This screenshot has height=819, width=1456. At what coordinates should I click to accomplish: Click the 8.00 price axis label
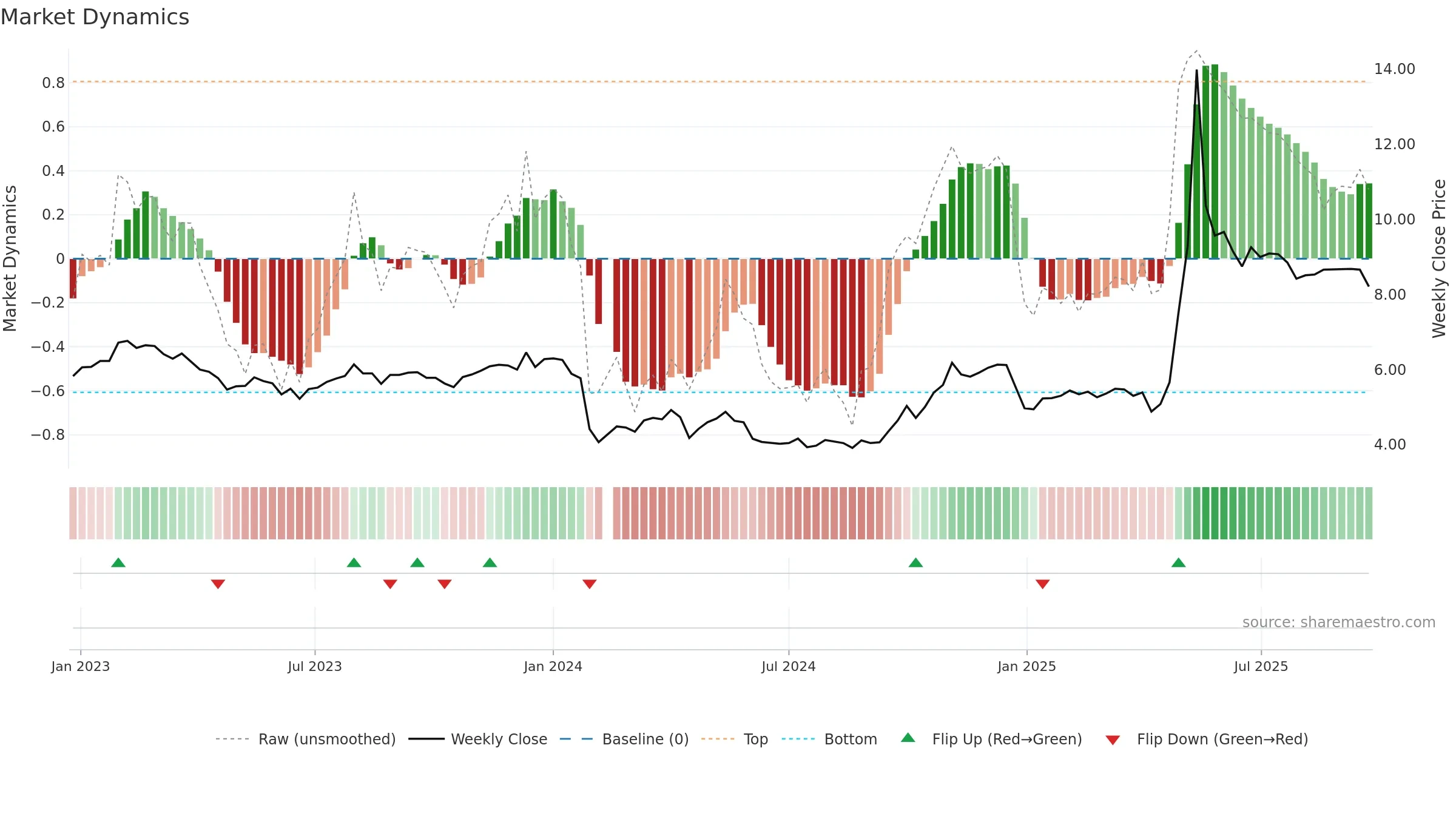[1390, 295]
